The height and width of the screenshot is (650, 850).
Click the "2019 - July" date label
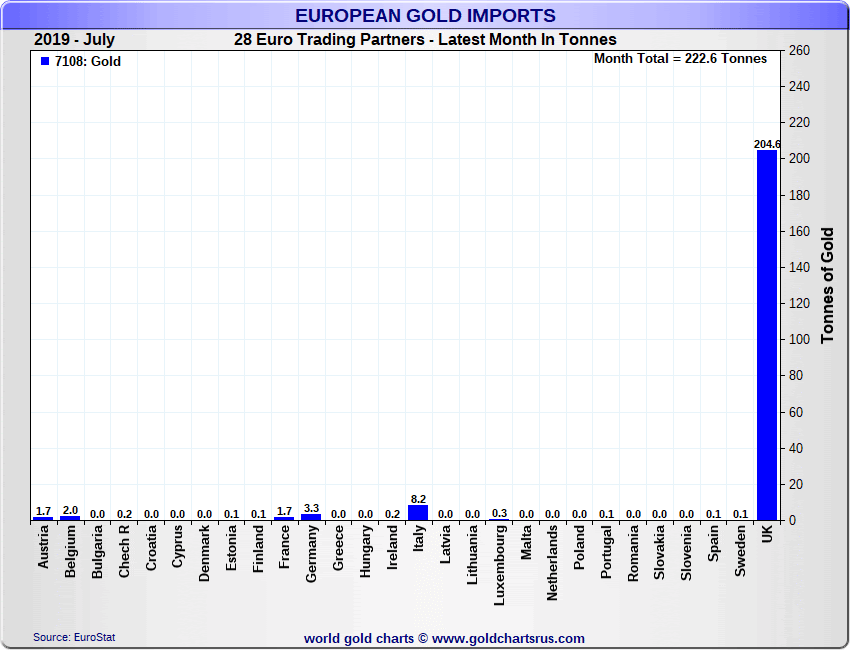[x=74, y=40]
